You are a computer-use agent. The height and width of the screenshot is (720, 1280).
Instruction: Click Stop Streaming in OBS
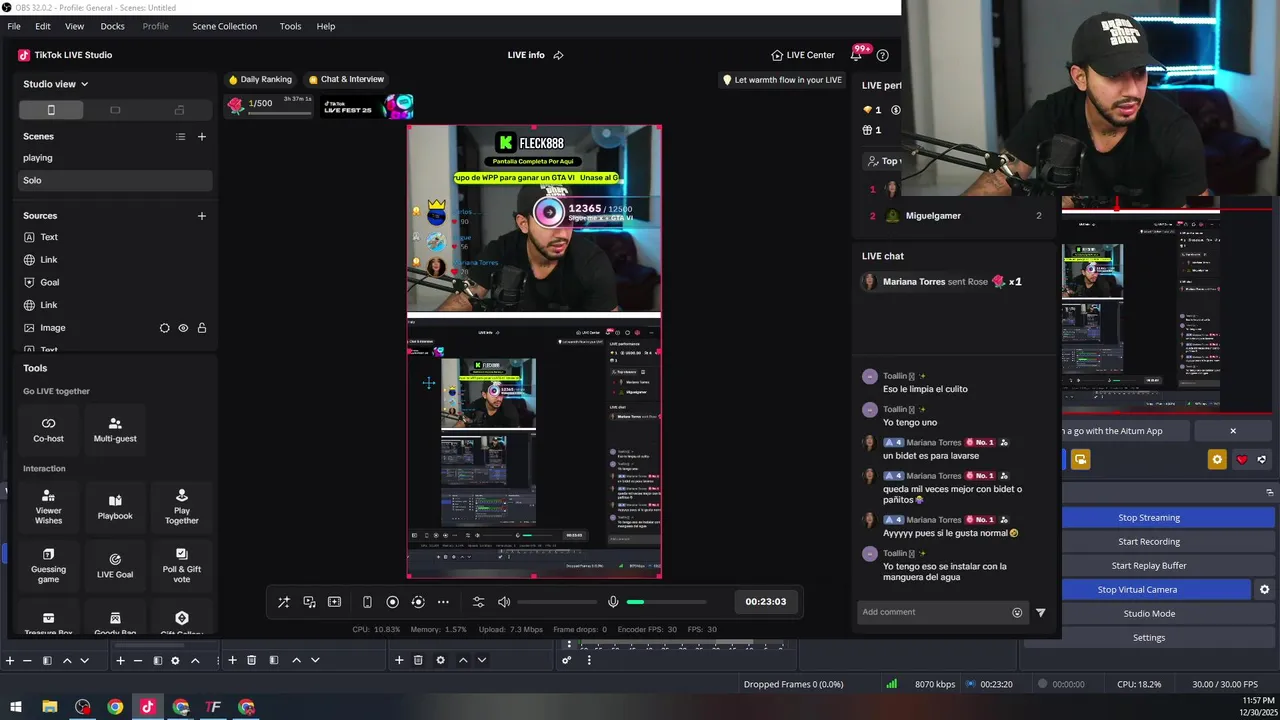coord(1149,518)
